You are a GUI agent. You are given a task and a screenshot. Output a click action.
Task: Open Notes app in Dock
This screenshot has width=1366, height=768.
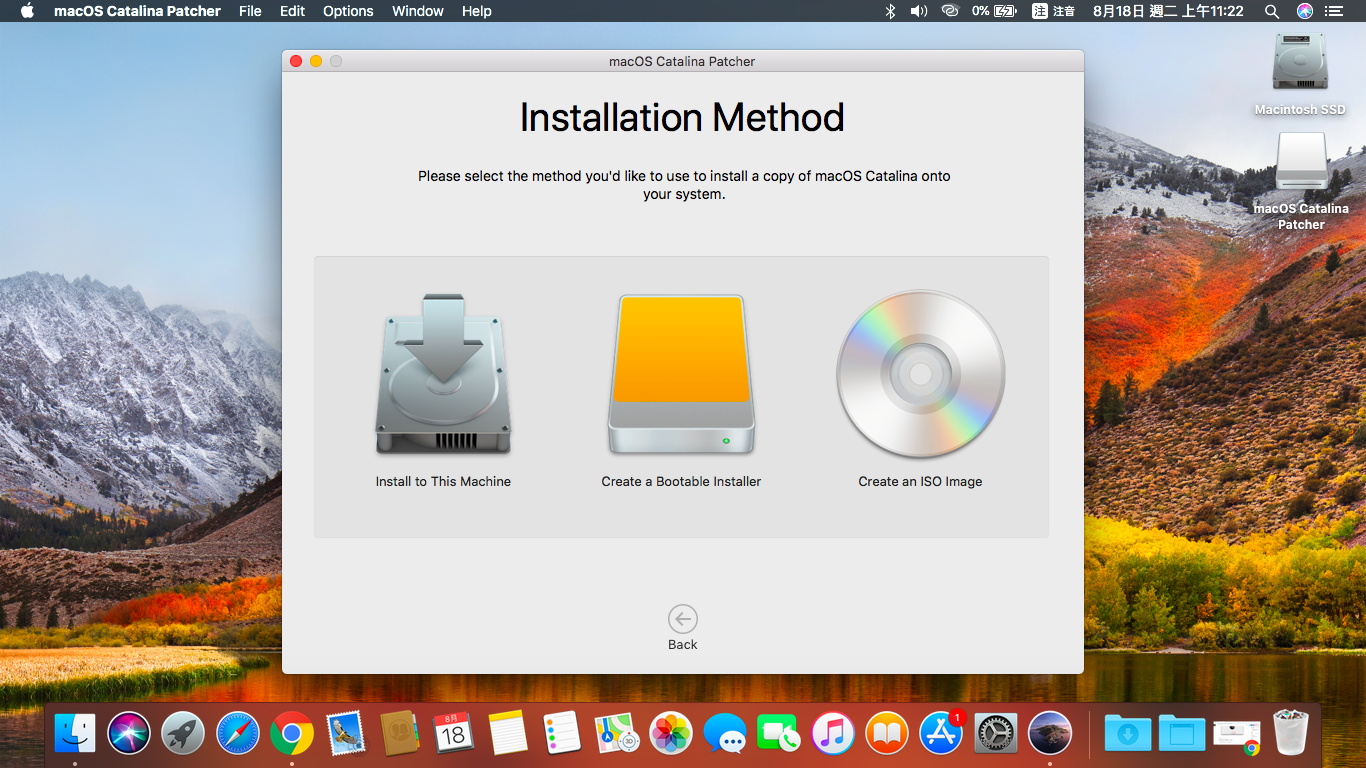tap(508, 734)
